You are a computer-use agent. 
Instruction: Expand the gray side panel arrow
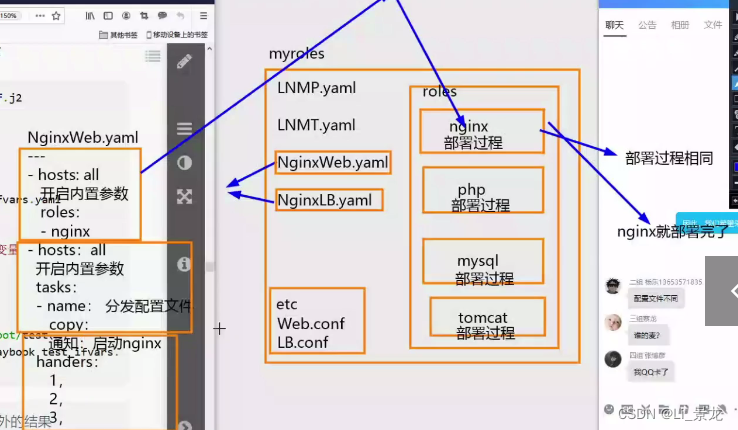722,291
